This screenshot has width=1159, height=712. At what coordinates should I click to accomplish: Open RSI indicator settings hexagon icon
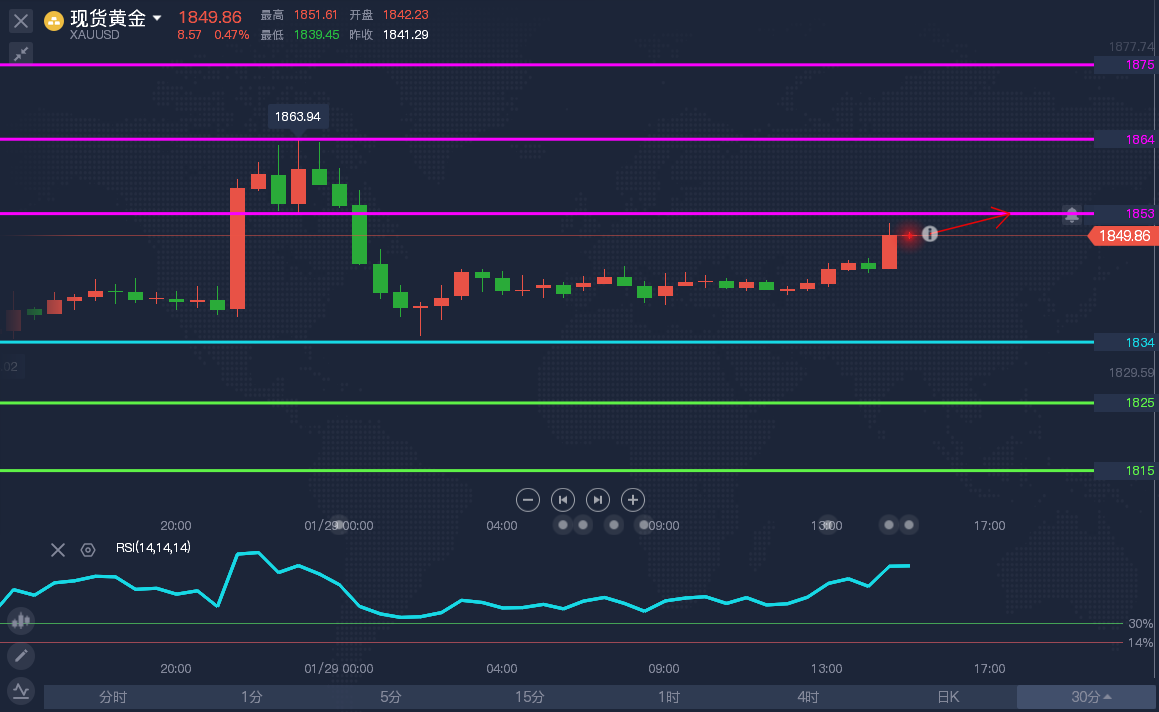88,549
